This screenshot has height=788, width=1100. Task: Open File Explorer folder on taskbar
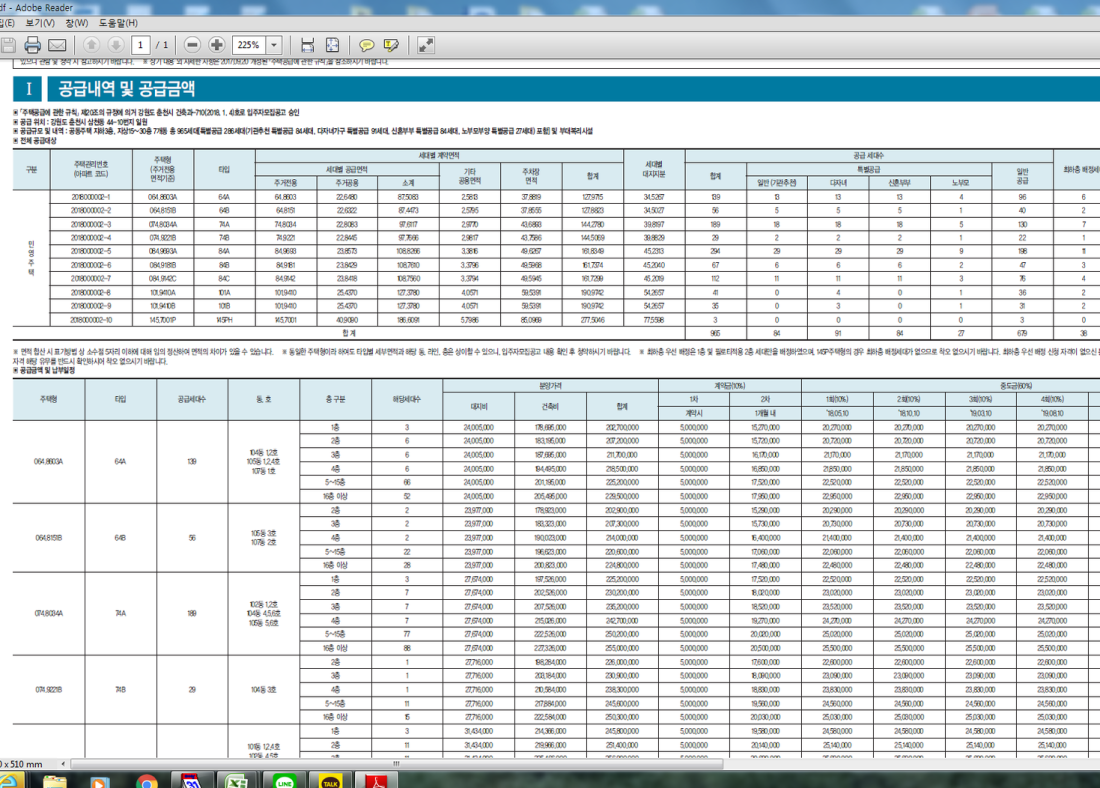(x=55, y=781)
